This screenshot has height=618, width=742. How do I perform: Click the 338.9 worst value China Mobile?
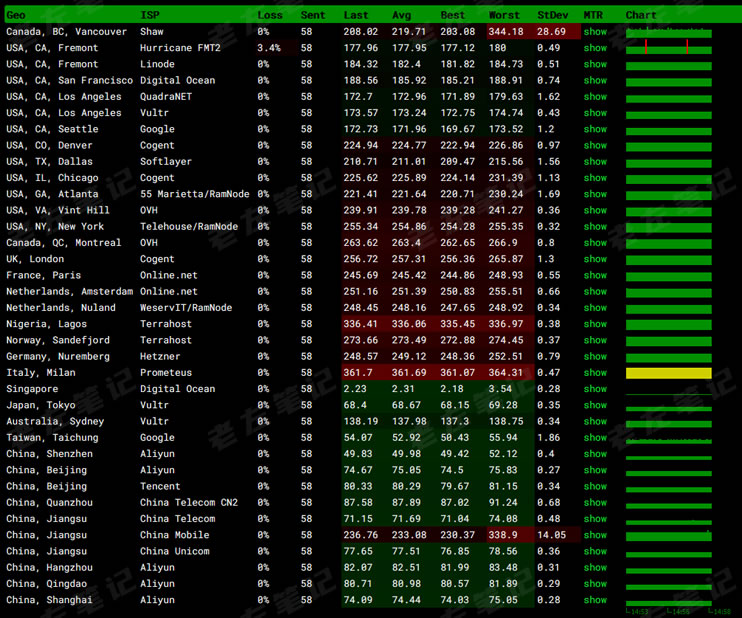(503, 535)
